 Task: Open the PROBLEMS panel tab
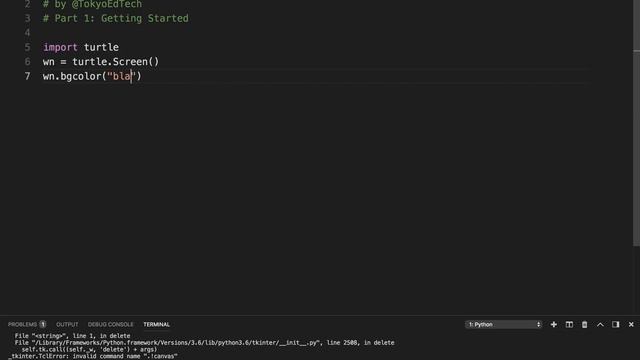point(22,324)
